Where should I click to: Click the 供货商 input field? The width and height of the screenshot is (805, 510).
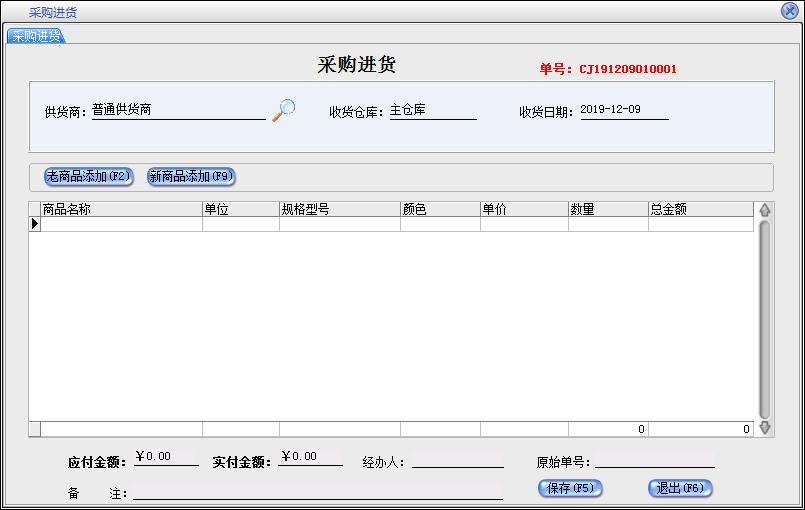179,110
